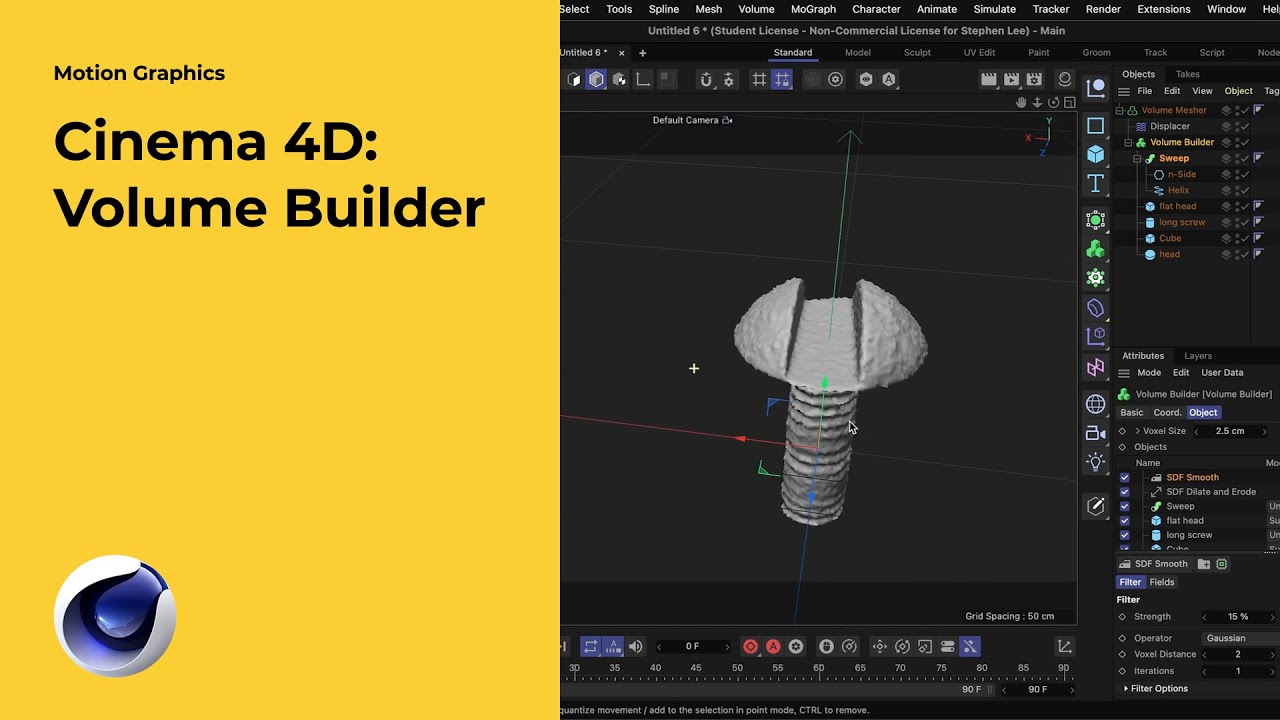Click timeline marker at frame 60
This screenshot has width=1280, height=720.
pos(819,668)
